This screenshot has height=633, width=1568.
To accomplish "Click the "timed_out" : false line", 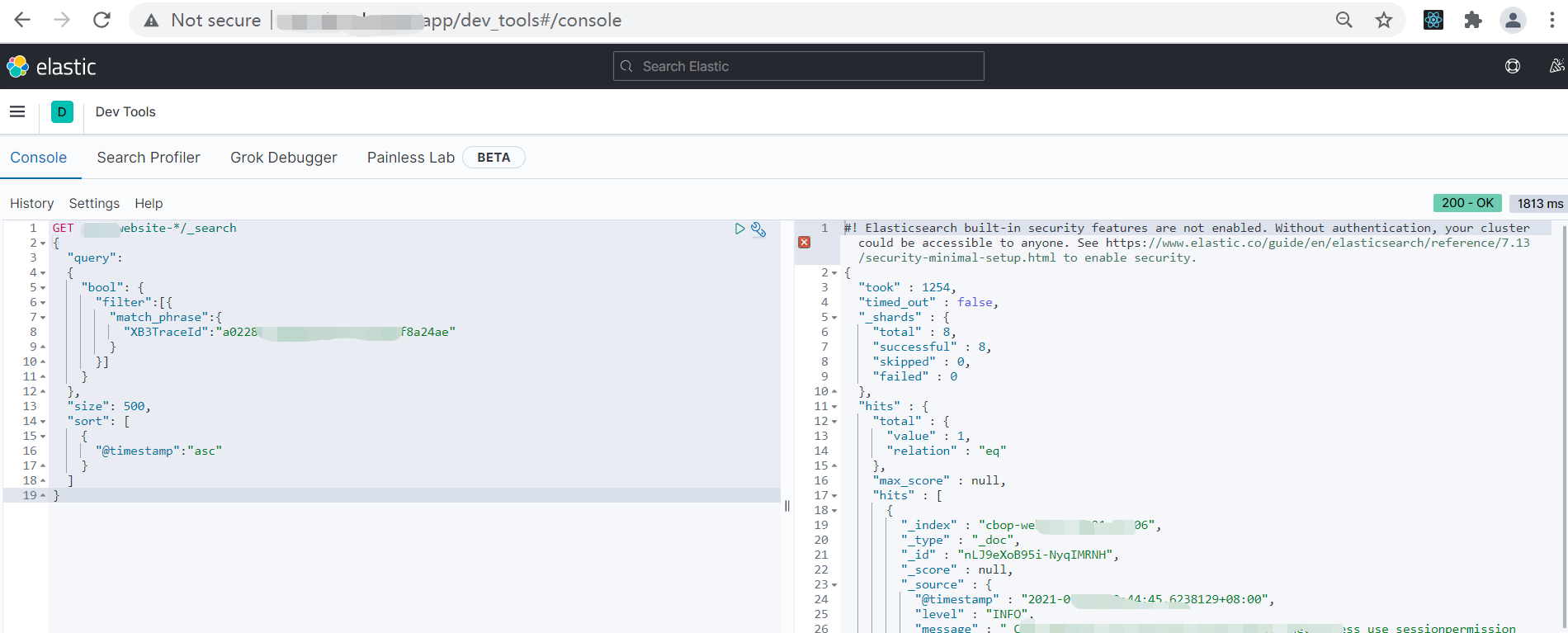I will click(928, 302).
